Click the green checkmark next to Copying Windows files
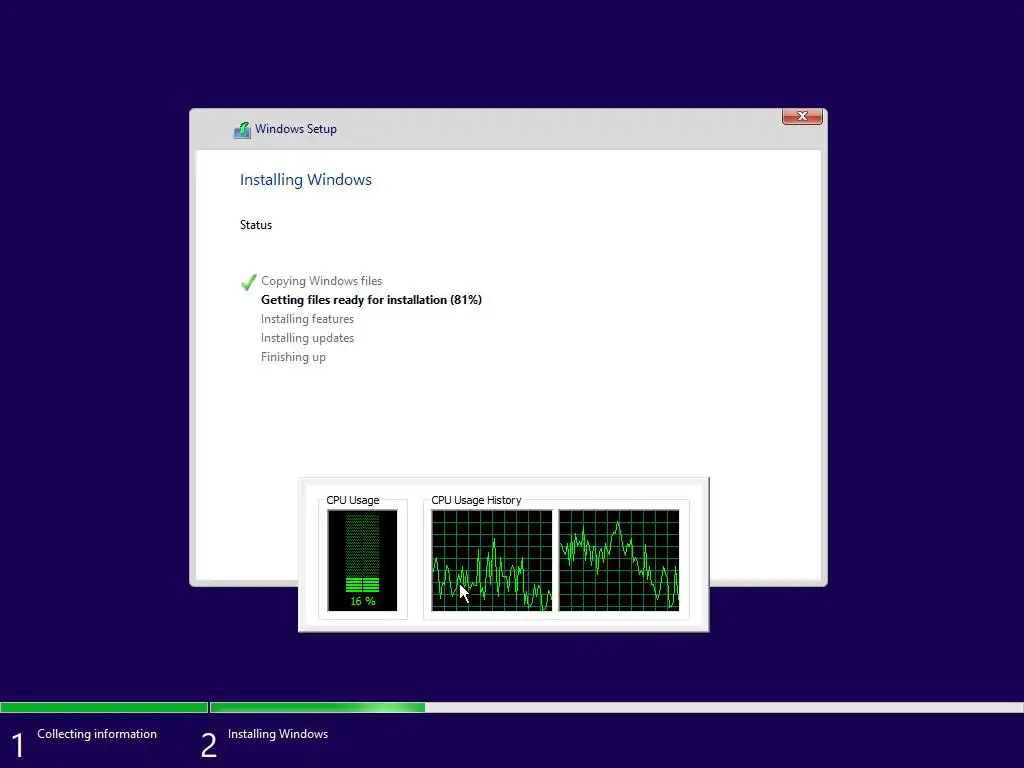 tap(249, 281)
